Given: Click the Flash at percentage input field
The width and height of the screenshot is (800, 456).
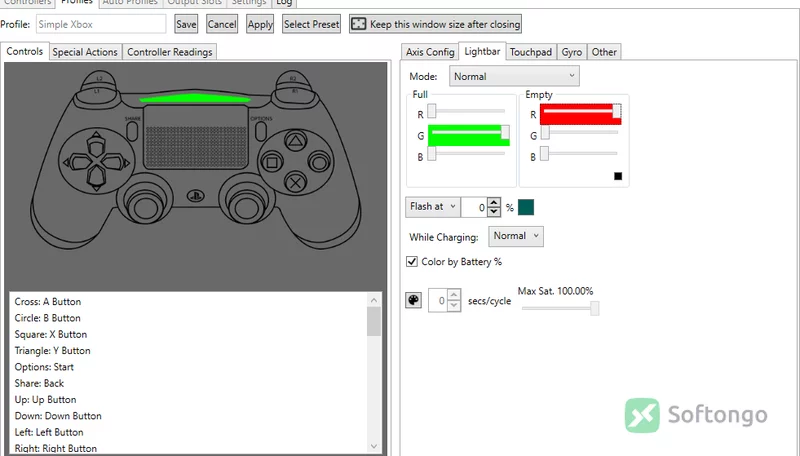Looking at the screenshot, I should tap(474, 207).
